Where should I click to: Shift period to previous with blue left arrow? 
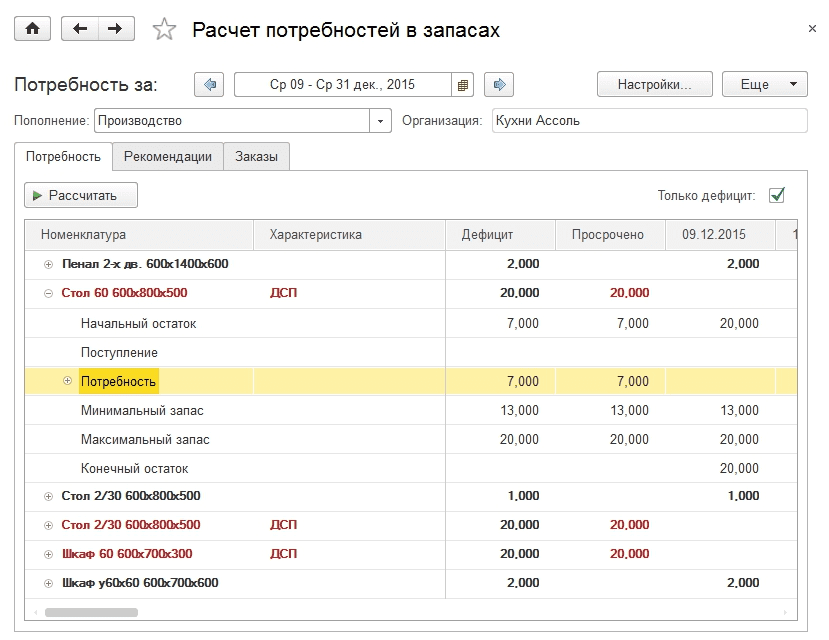tap(209, 85)
